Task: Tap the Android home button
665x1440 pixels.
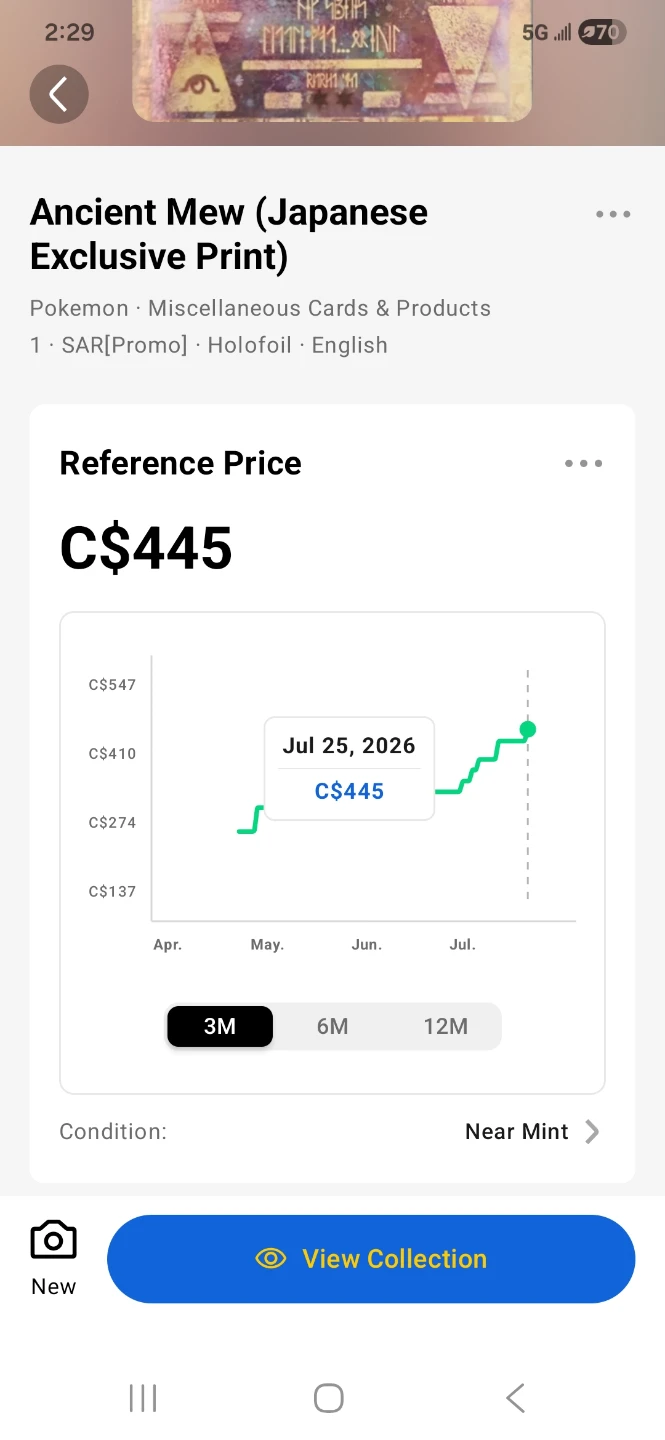Action: pyautogui.click(x=329, y=1398)
